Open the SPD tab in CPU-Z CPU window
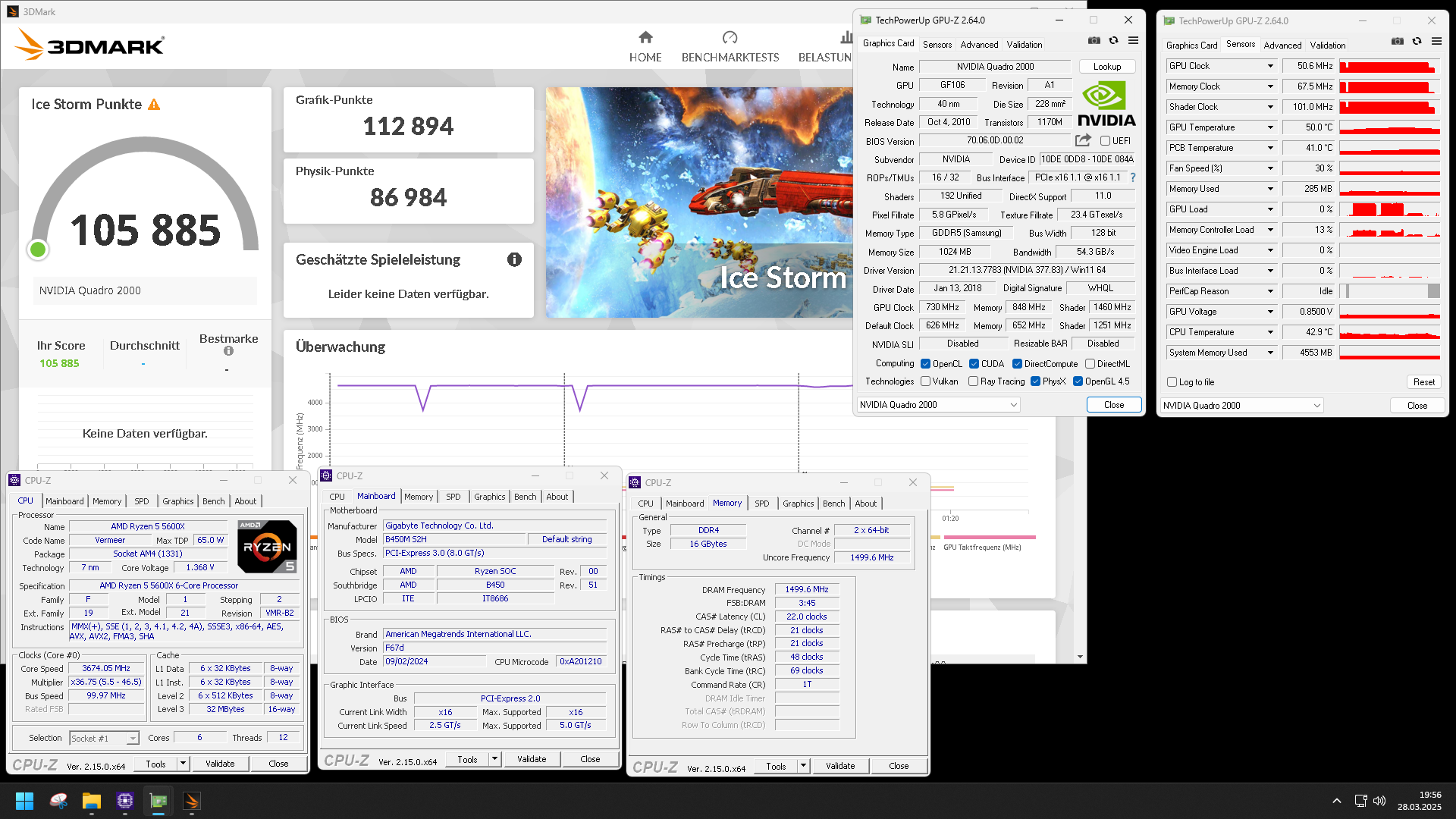This screenshot has width=1456, height=819. tap(141, 501)
